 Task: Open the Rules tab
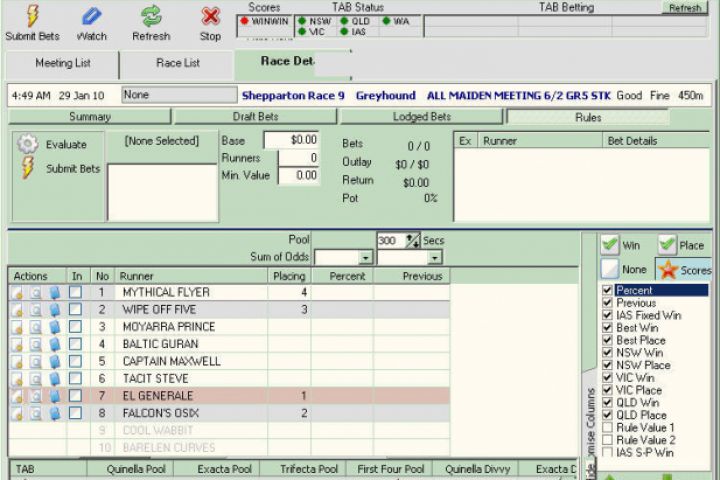[588, 117]
